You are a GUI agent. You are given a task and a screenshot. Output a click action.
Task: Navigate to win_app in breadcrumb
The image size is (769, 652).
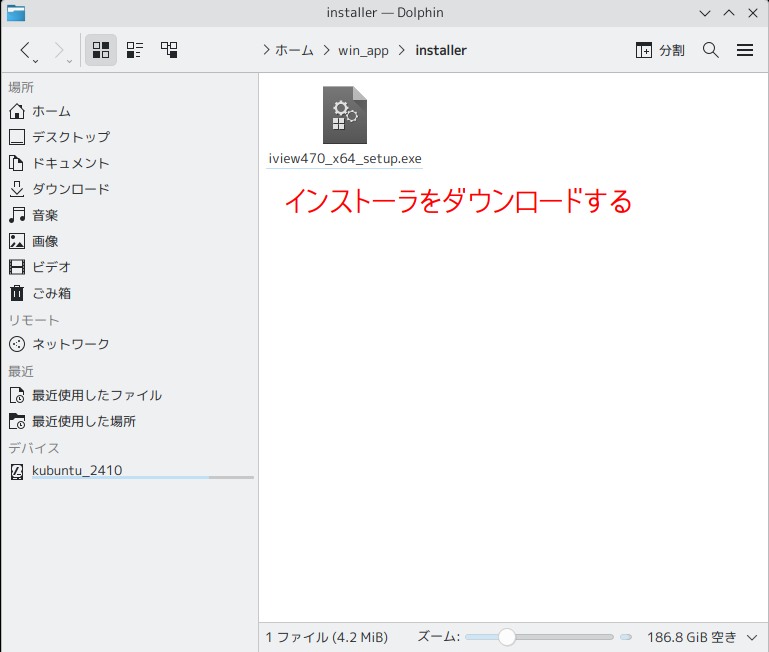coord(363,50)
